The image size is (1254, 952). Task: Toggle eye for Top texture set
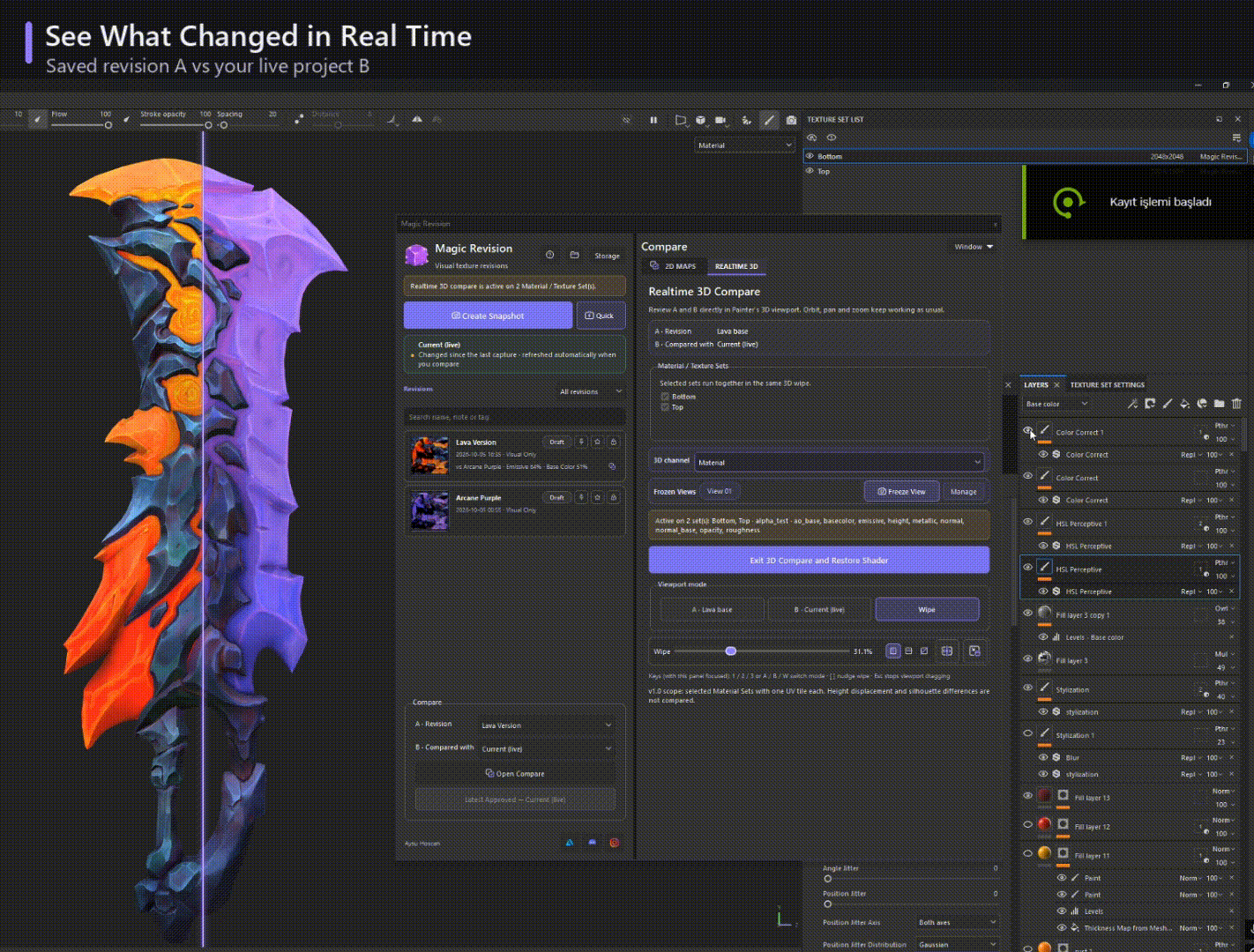[810, 171]
